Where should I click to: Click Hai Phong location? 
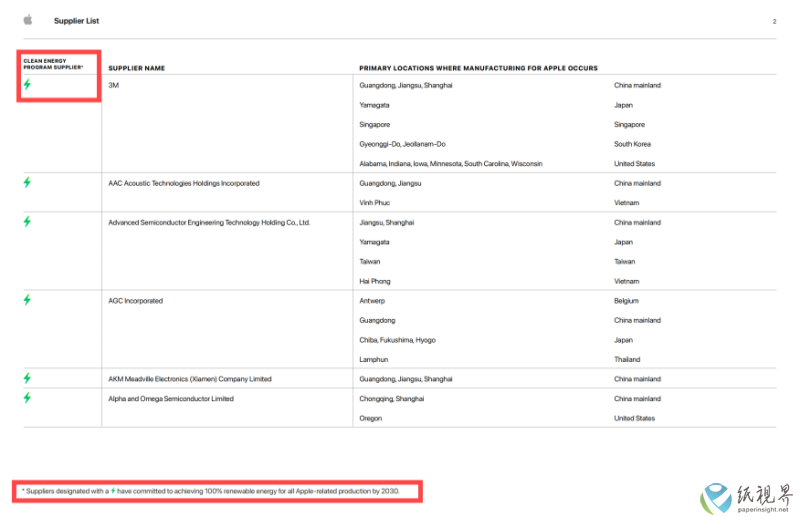pyautogui.click(x=374, y=281)
